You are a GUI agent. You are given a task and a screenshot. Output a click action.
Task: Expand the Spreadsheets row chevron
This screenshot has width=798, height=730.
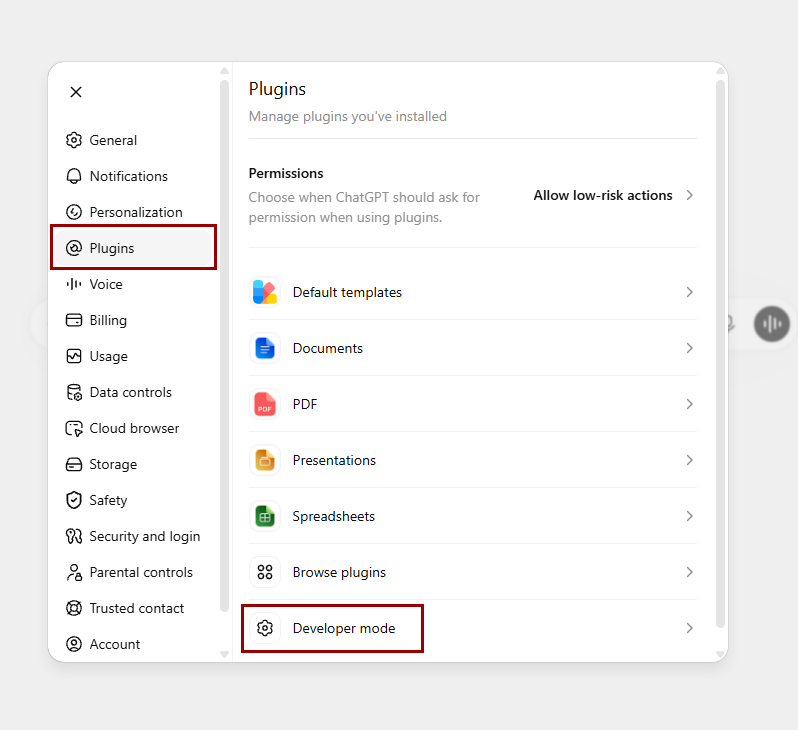(x=690, y=516)
